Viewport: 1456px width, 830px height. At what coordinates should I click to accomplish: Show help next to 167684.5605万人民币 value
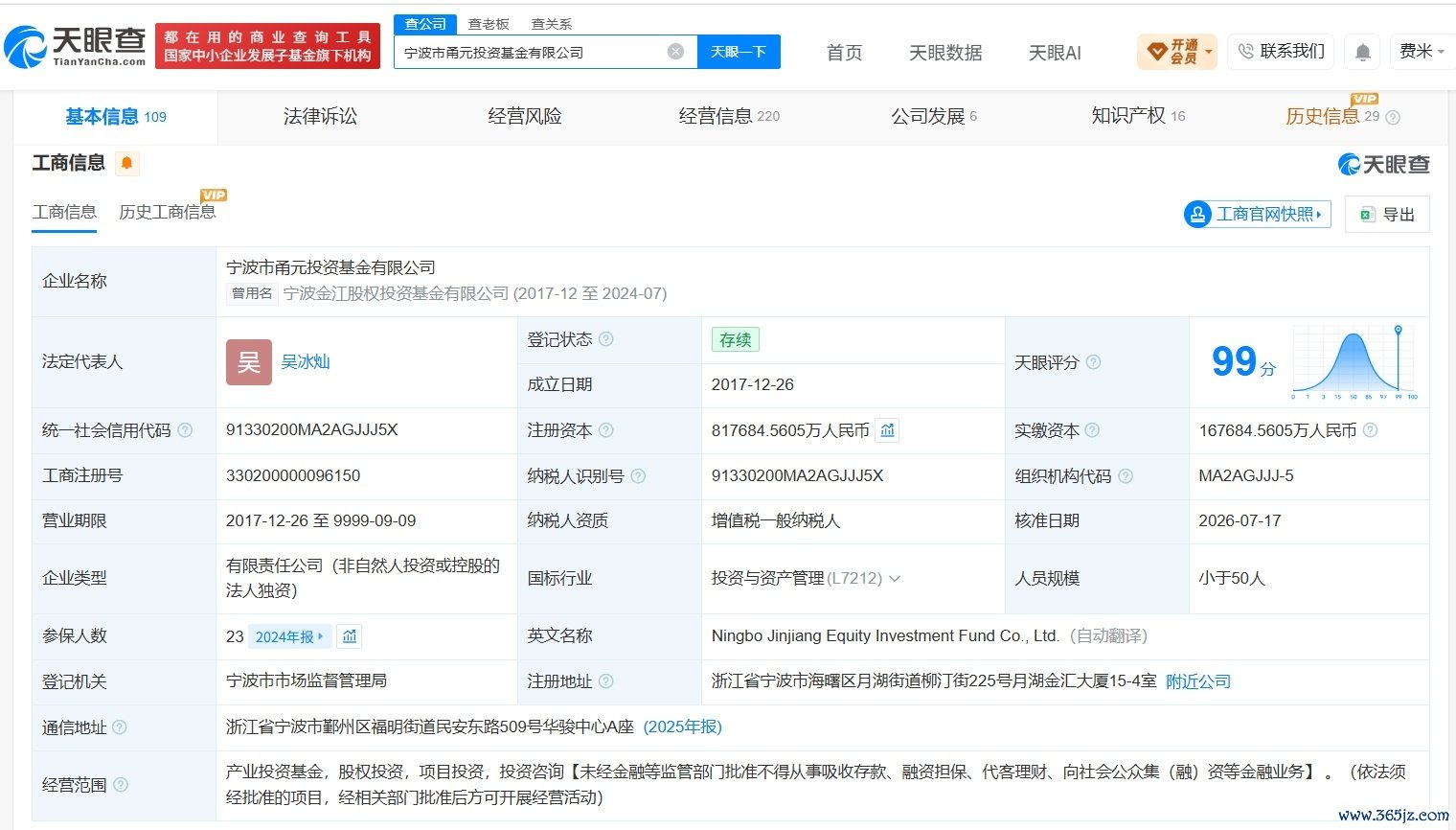tap(1370, 430)
